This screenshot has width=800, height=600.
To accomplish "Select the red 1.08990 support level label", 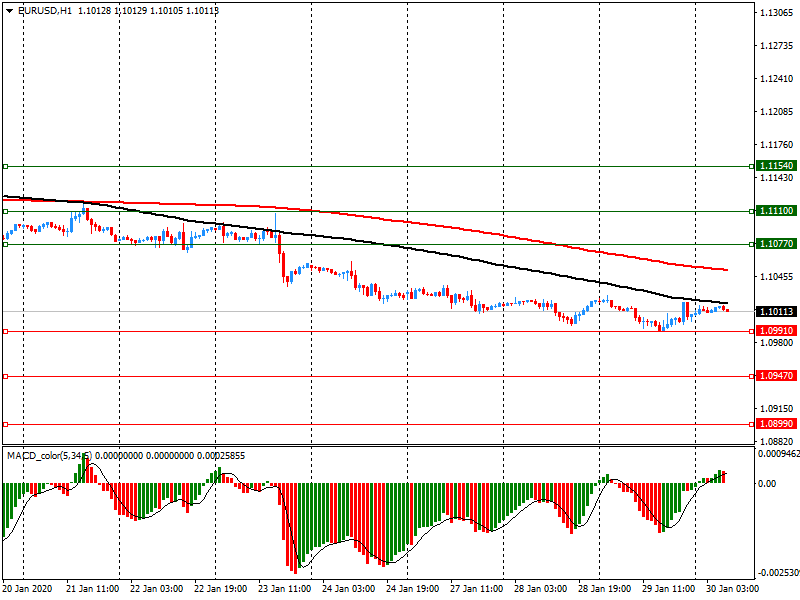I will [776, 424].
